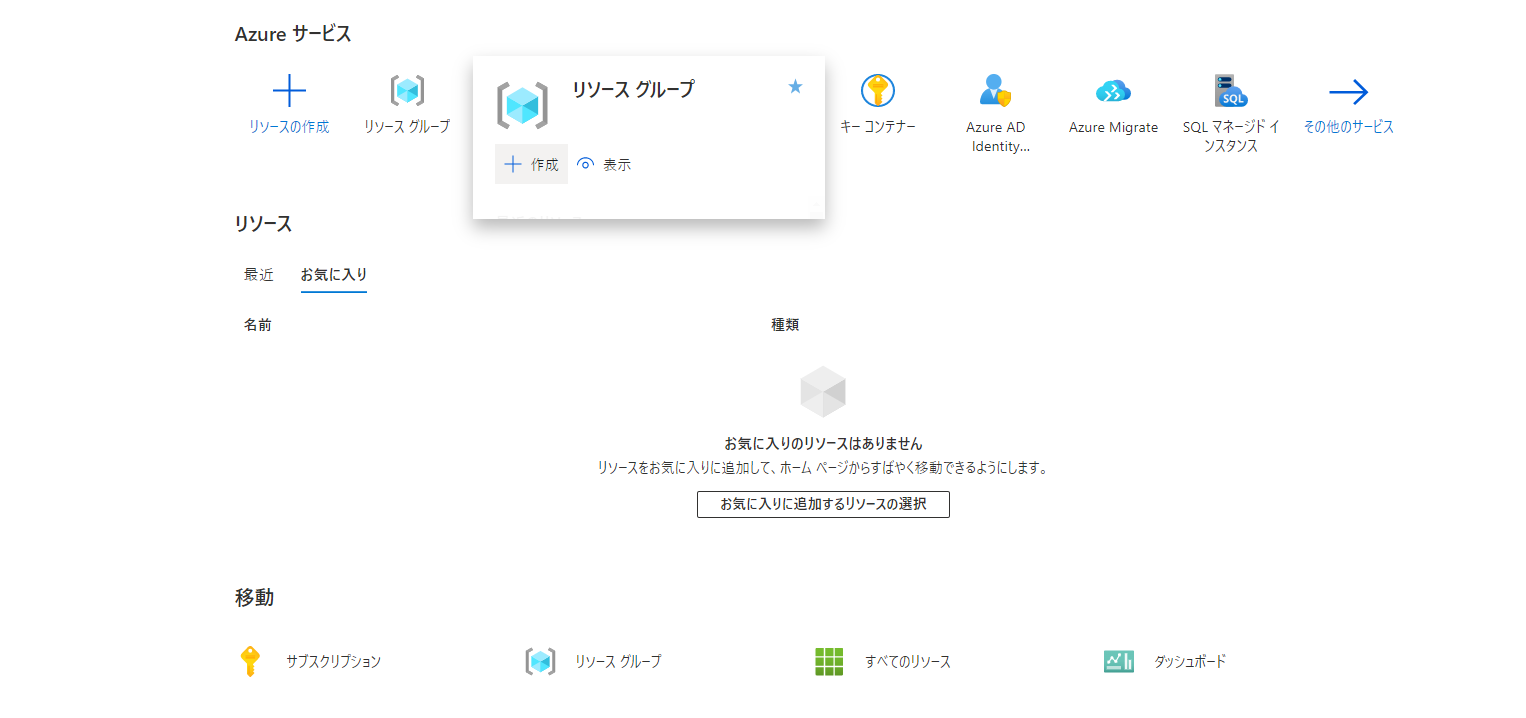Switch to the 最近 tab
This screenshot has width=1526, height=718.
pyautogui.click(x=259, y=274)
